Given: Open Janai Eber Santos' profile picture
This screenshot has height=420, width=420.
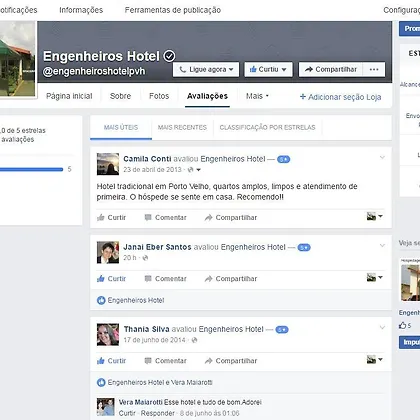Looking at the screenshot, I should (x=108, y=252).
